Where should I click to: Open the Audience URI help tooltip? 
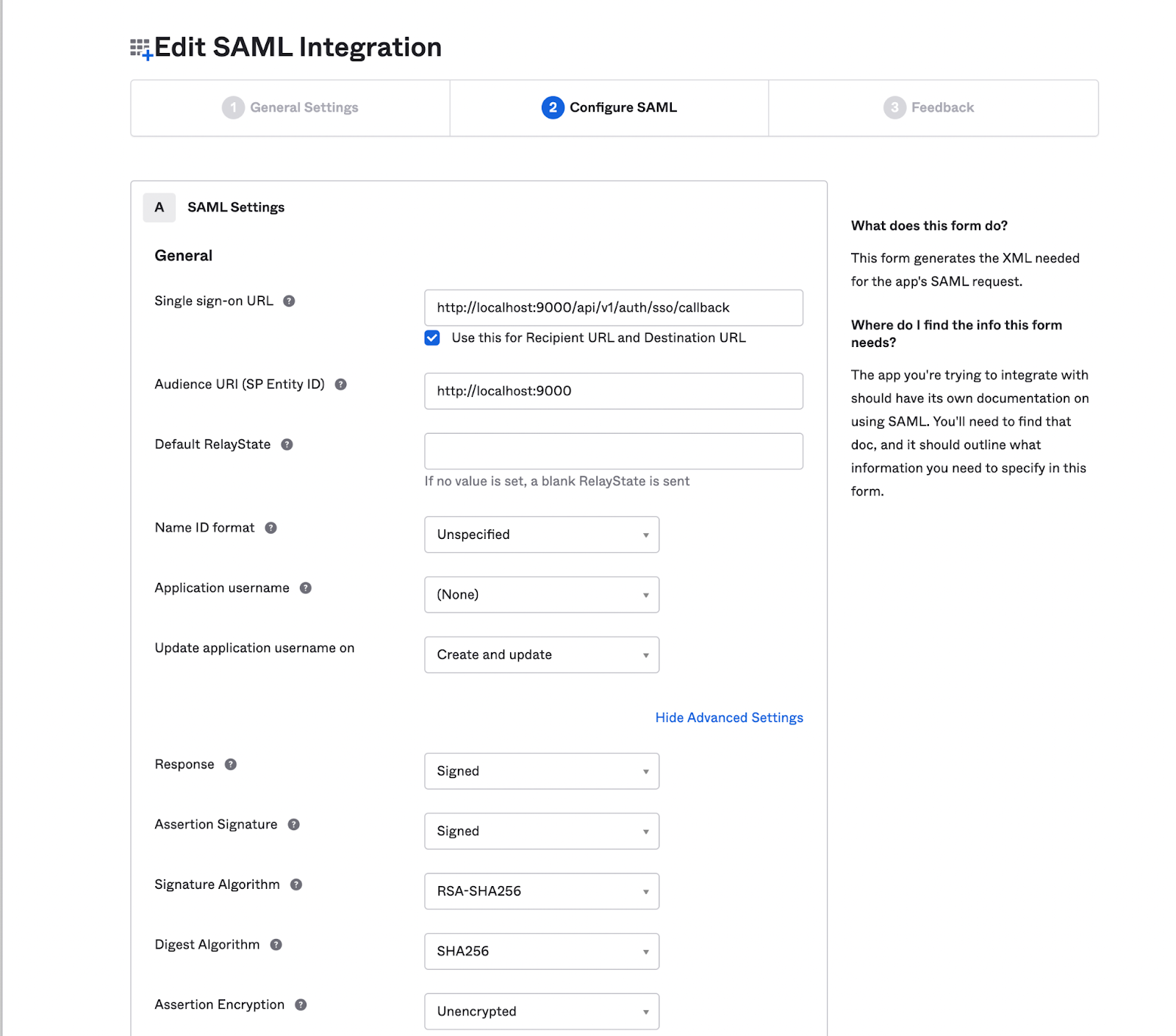pyautogui.click(x=340, y=384)
